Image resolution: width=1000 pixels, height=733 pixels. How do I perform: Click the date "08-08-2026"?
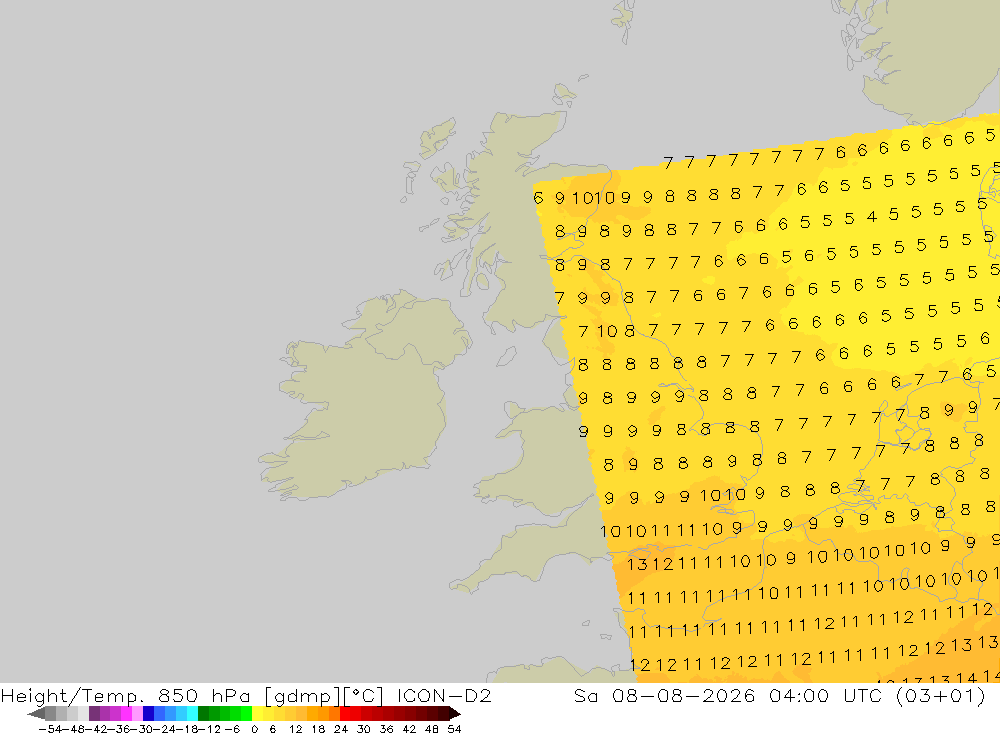(x=684, y=695)
